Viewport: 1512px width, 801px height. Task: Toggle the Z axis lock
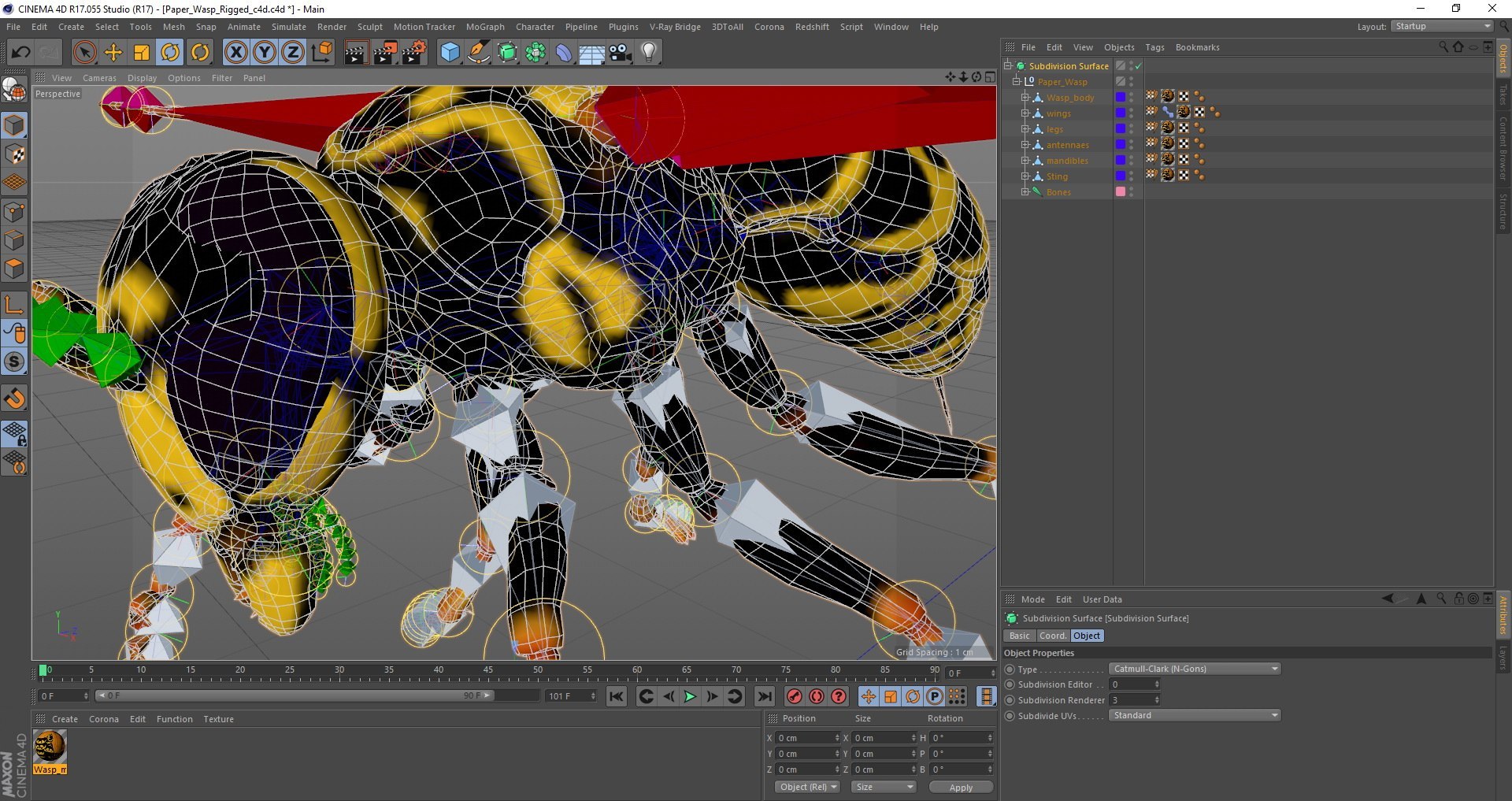(292, 53)
